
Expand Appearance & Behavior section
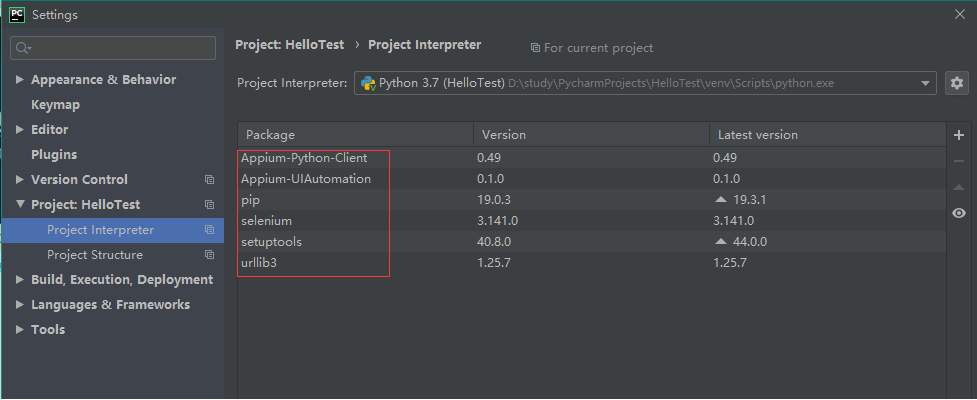tap(20, 80)
